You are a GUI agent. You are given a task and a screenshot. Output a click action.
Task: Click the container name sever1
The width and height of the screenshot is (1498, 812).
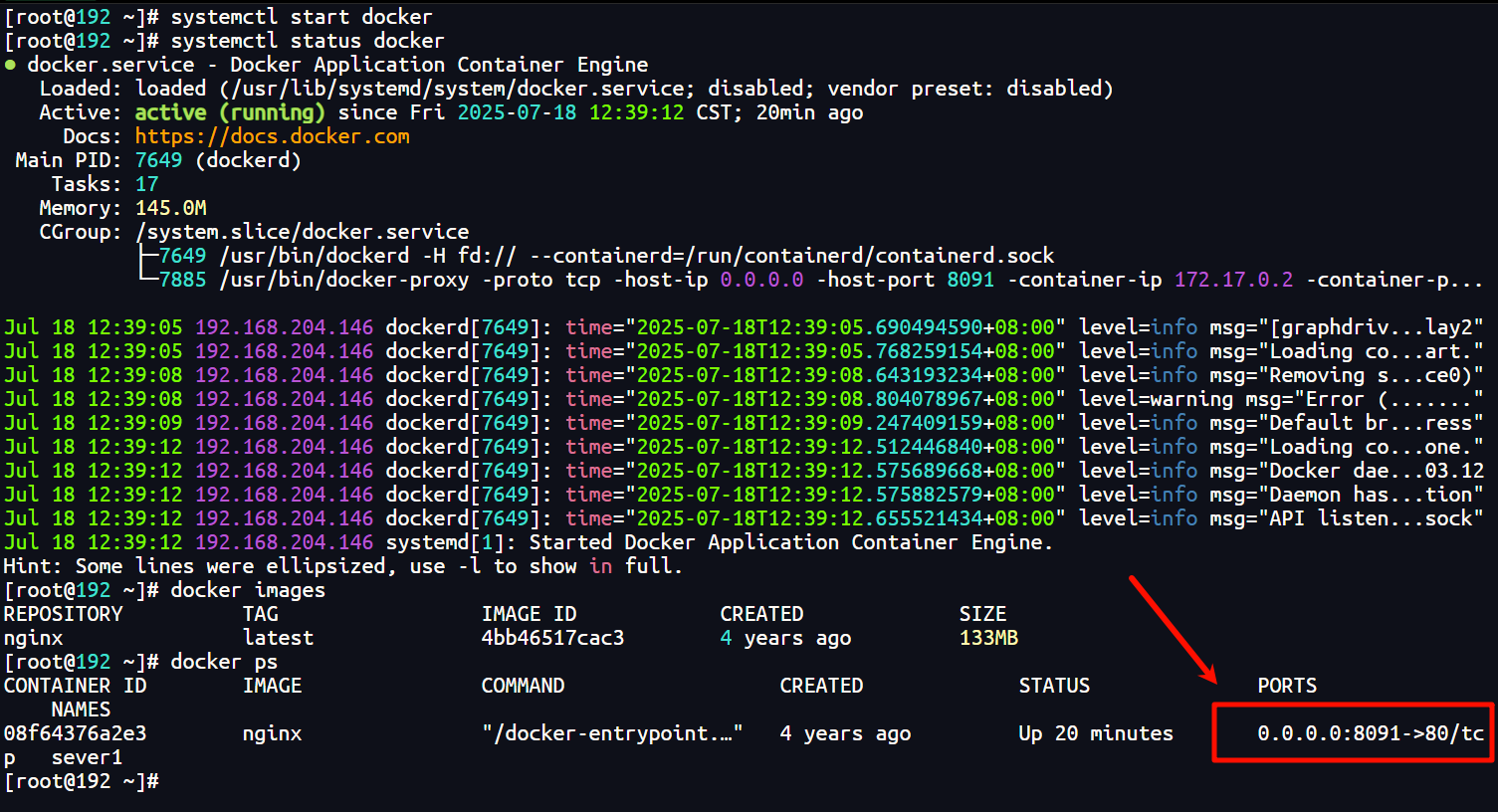pos(87,757)
